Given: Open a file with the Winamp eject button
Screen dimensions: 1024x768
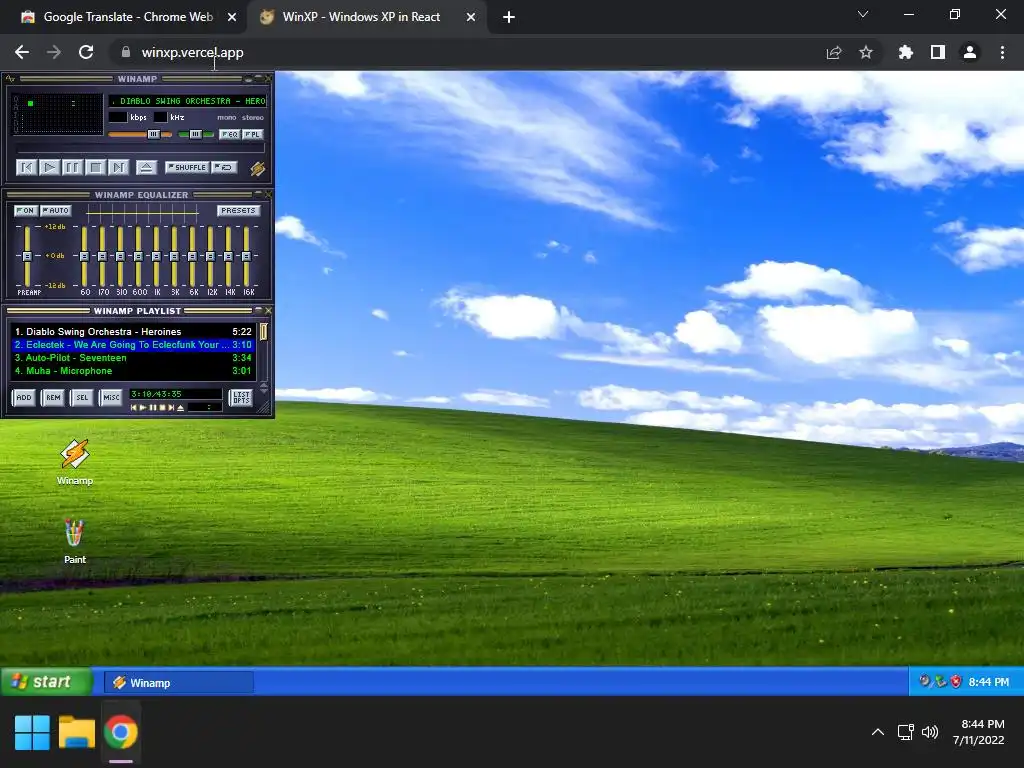Looking at the screenshot, I should point(146,168).
